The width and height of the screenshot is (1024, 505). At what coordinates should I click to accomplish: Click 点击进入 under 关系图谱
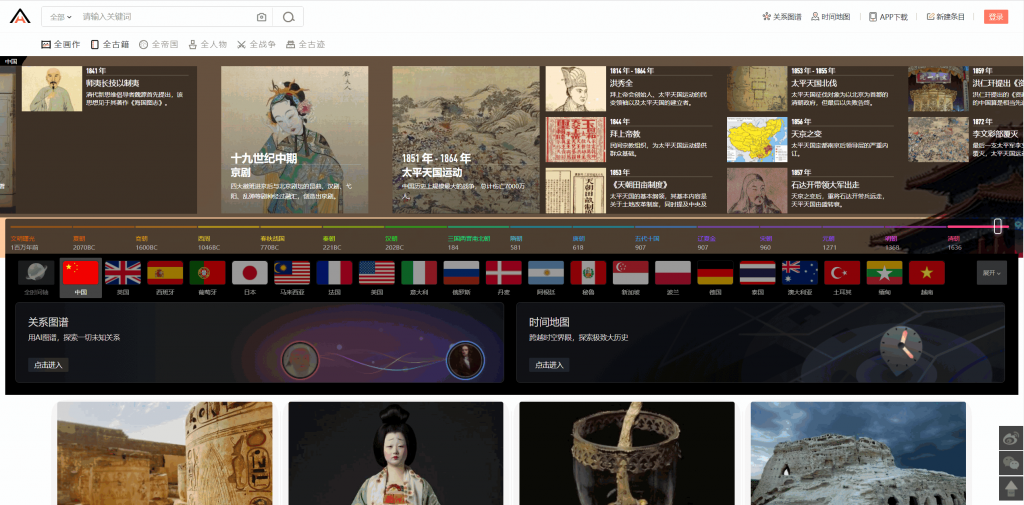coord(48,365)
